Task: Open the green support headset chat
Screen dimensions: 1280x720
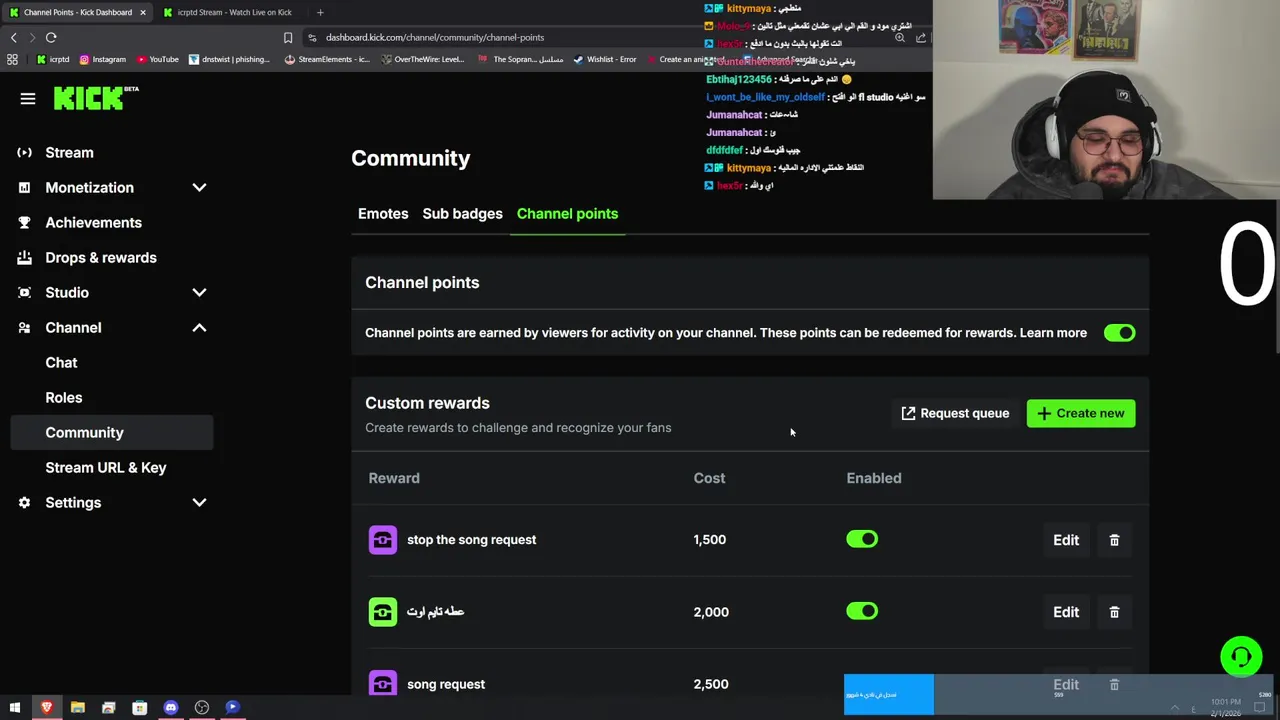Action: pyautogui.click(x=1241, y=657)
